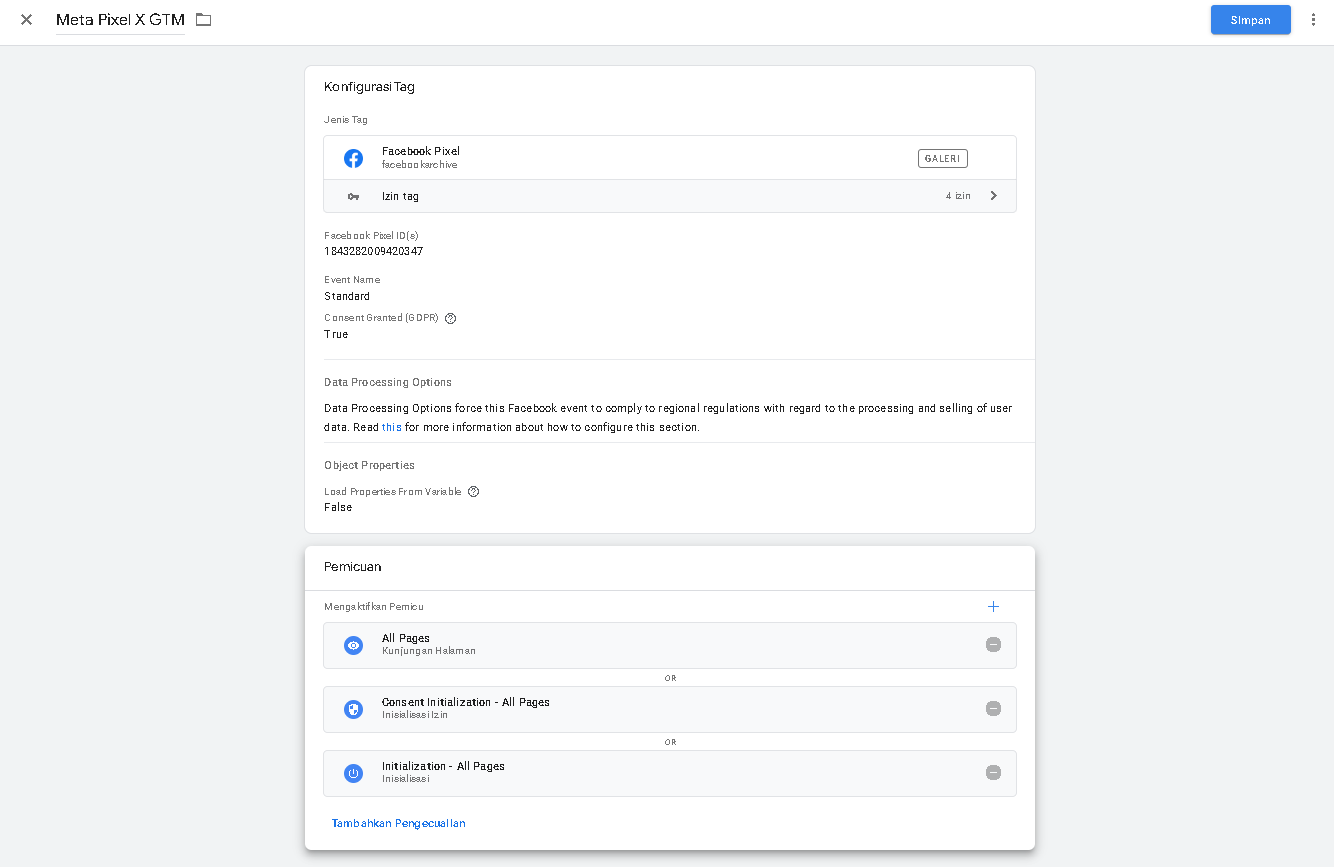Click the GALERI badge
1334x867 pixels.
942,158
